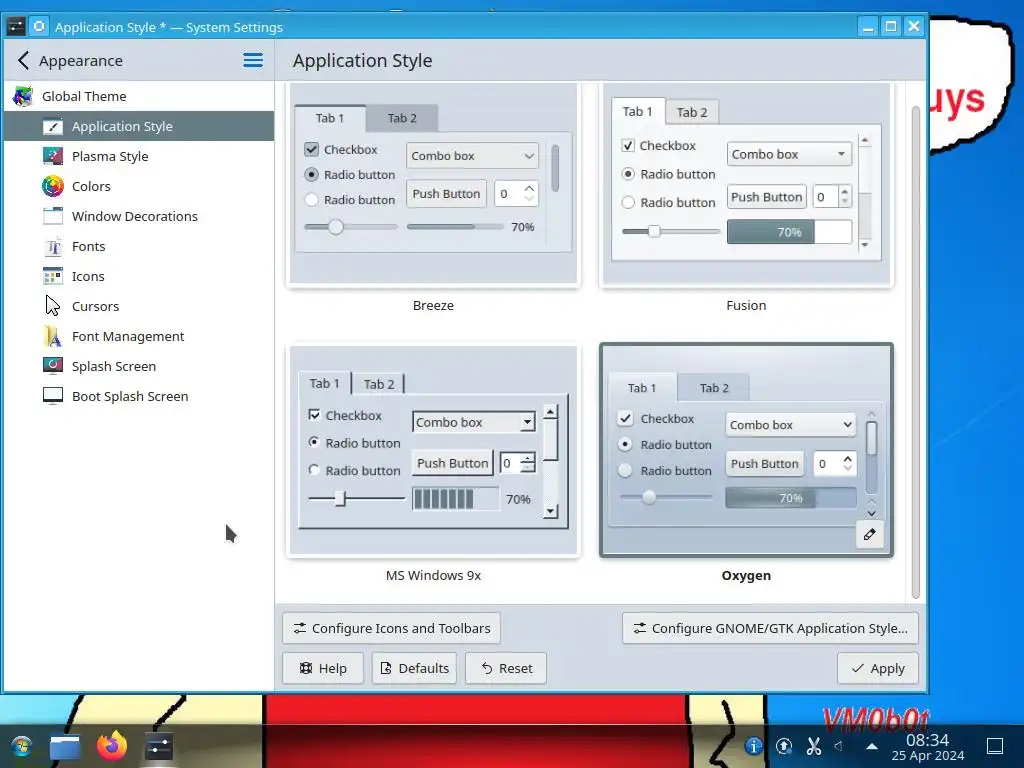Click the Global Theme icon
Image resolution: width=1024 pixels, height=768 pixels.
(23, 96)
